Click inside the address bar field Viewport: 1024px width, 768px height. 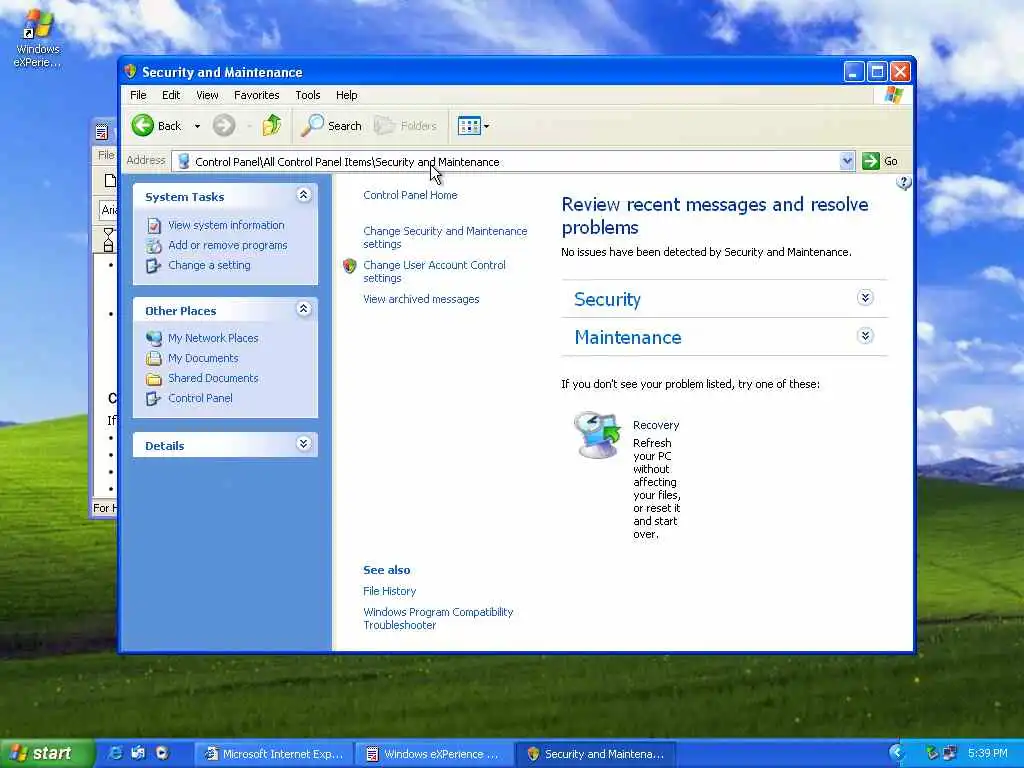(513, 161)
